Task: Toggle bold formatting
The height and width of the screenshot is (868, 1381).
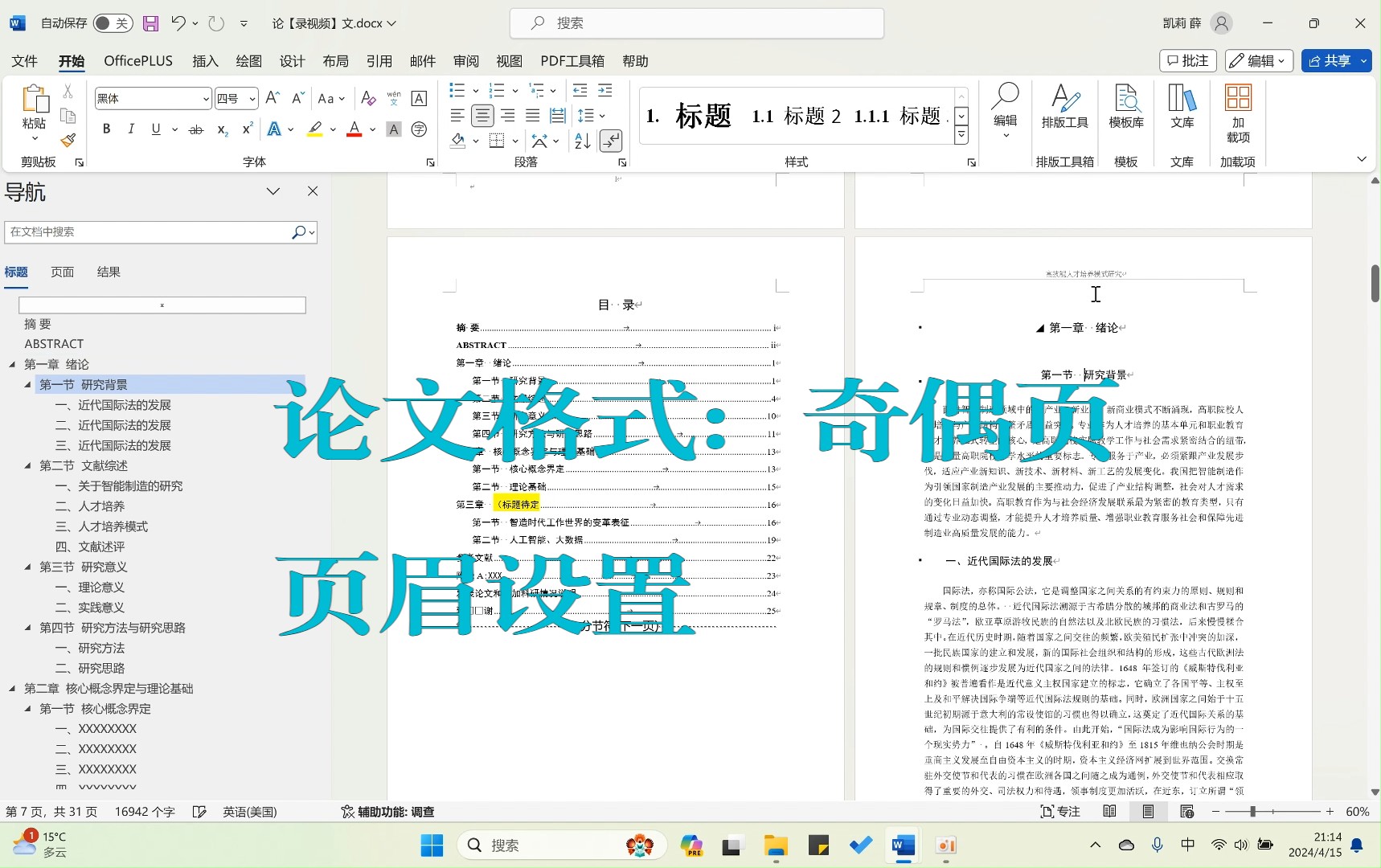Action: (x=106, y=129)
